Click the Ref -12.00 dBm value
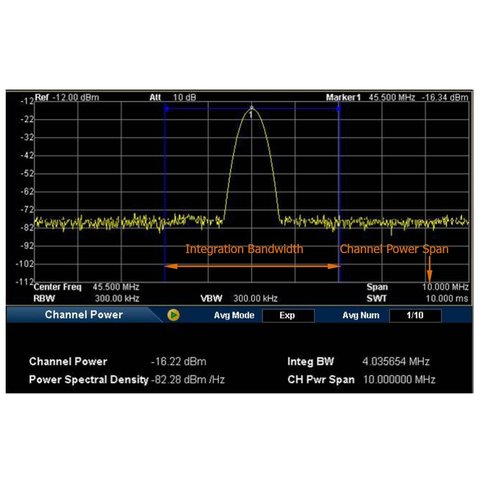The width and height of the screenshot is (480, 480). [x=76, y=97]
